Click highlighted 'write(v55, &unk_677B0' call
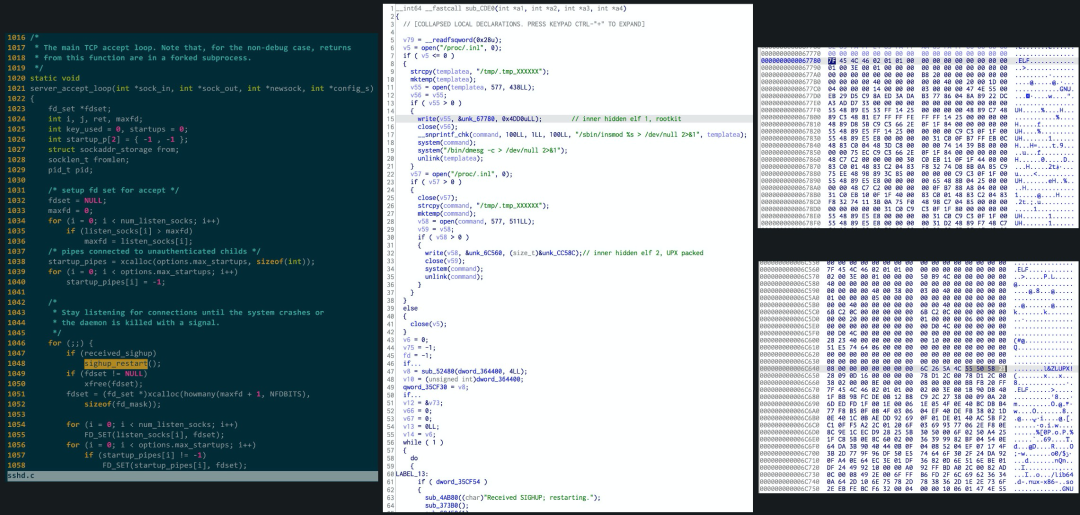1080x515 pixels. click(x=479, y=119)
